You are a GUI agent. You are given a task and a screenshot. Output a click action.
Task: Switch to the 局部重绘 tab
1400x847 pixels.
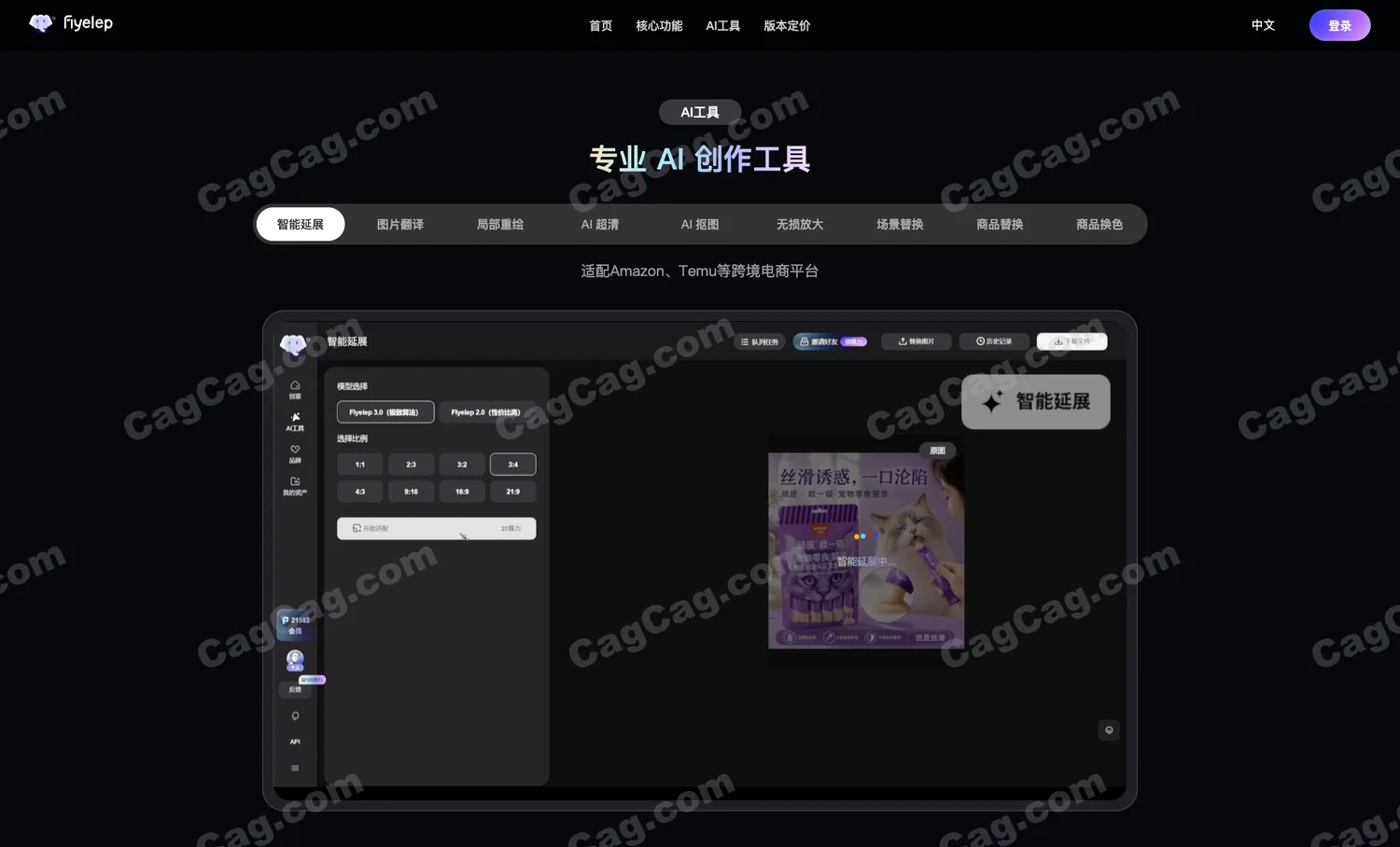click(x=500, y=224)
